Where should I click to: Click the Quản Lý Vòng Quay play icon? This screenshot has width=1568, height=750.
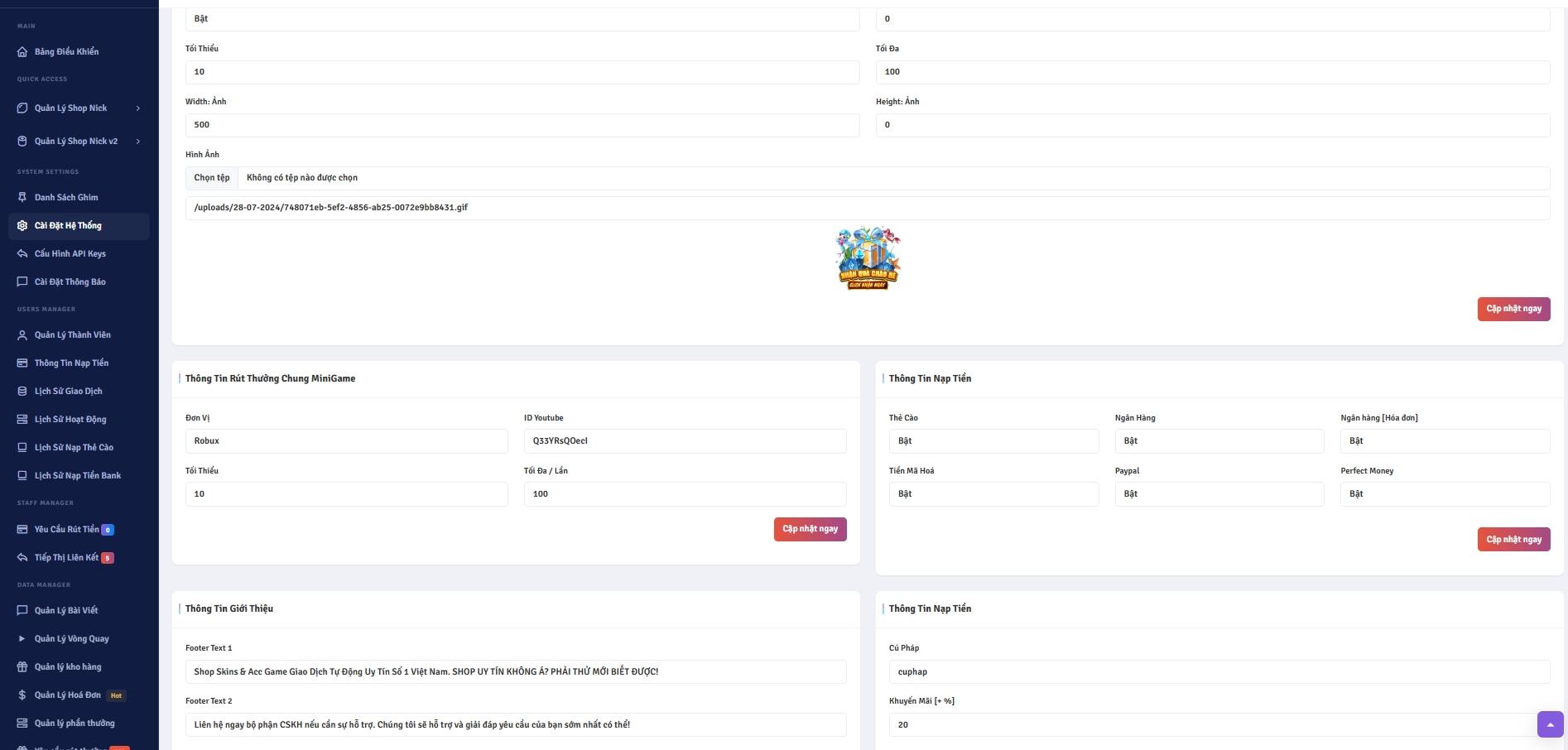point(22,639)
